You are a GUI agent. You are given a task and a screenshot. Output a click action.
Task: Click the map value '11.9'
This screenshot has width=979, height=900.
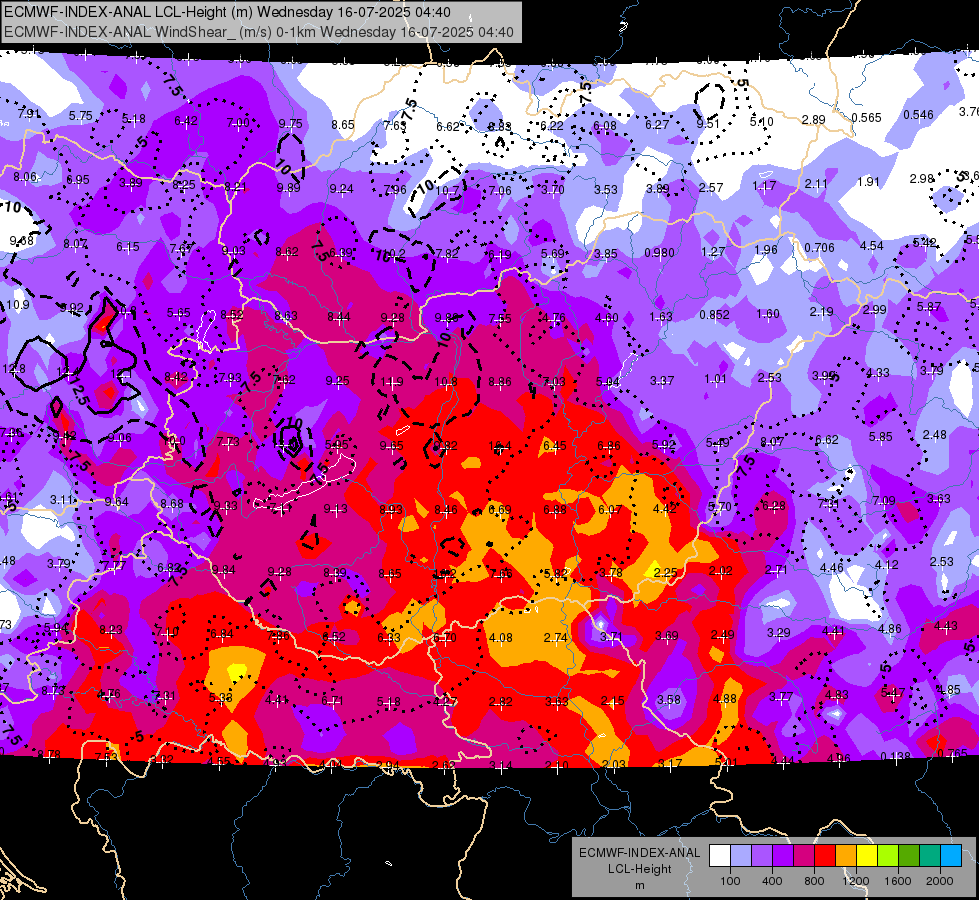tap(392, 382)
